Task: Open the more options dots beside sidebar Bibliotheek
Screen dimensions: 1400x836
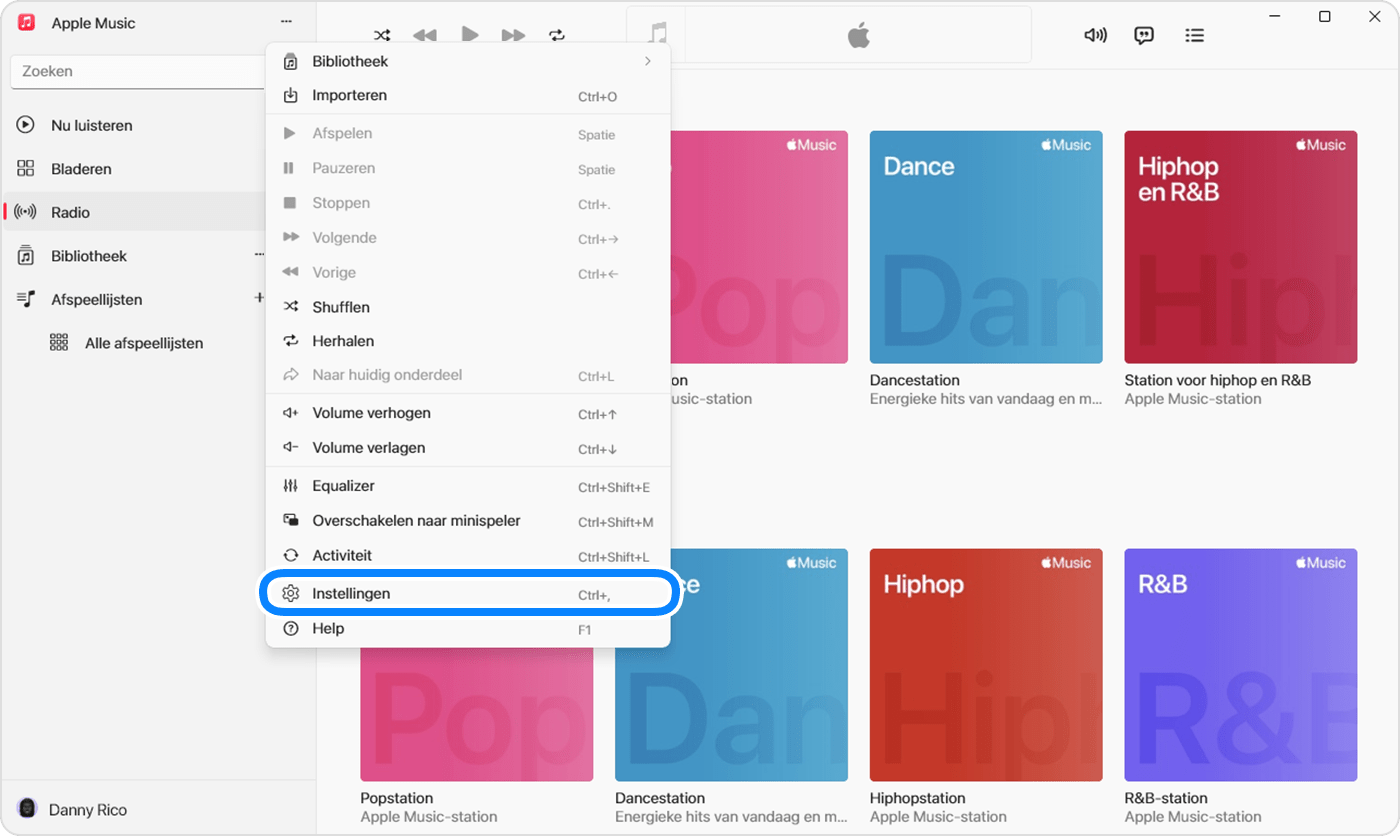Action: (259, 256)
